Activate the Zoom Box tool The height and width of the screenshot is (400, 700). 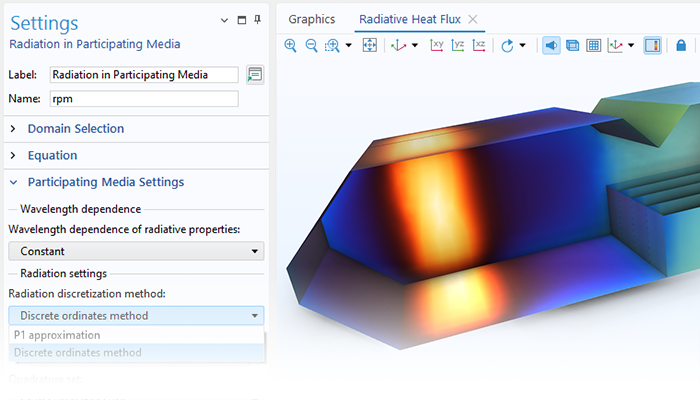(332, 46)
